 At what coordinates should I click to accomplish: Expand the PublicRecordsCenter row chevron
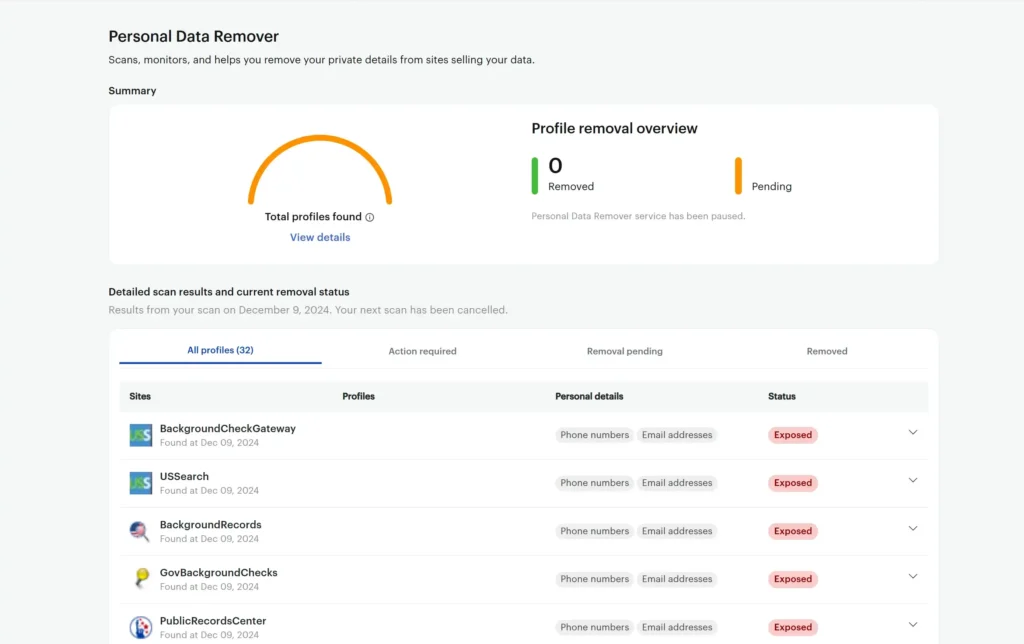point(912,624)
